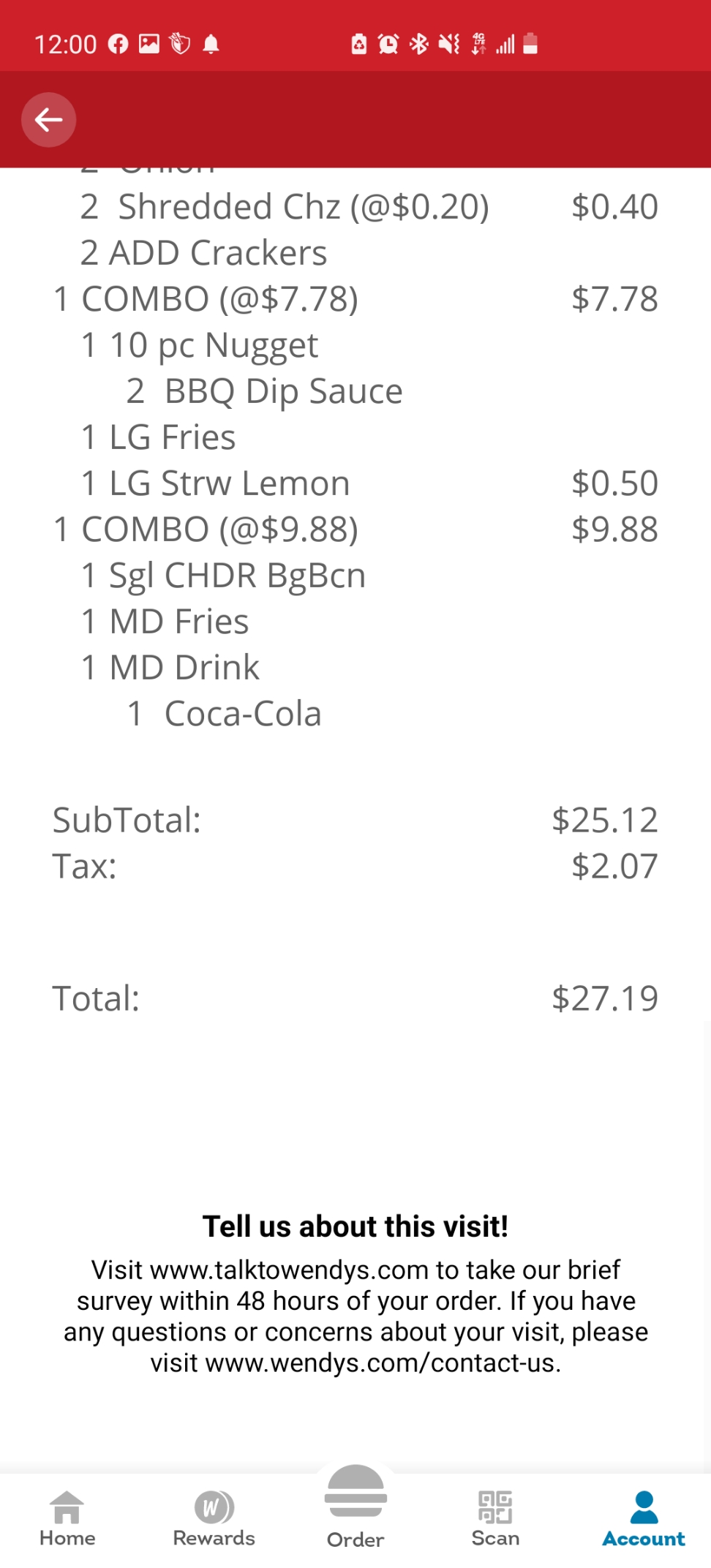Tap the clock time in status bar

[x=65, y=45]
